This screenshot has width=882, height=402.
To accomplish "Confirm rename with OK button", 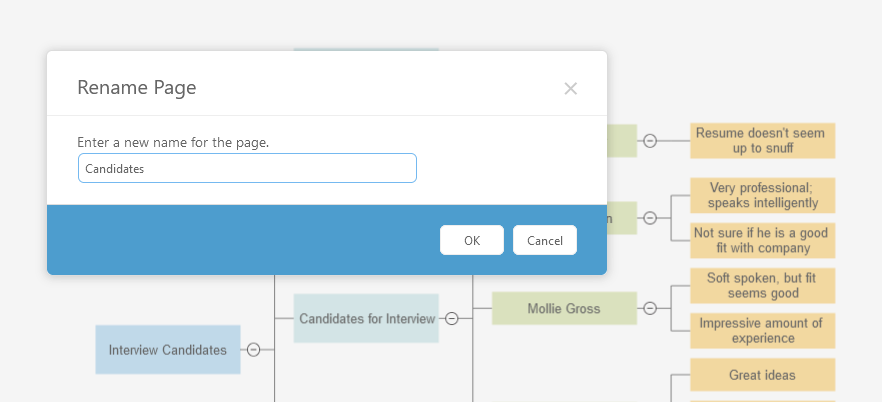I will point(472,240).
